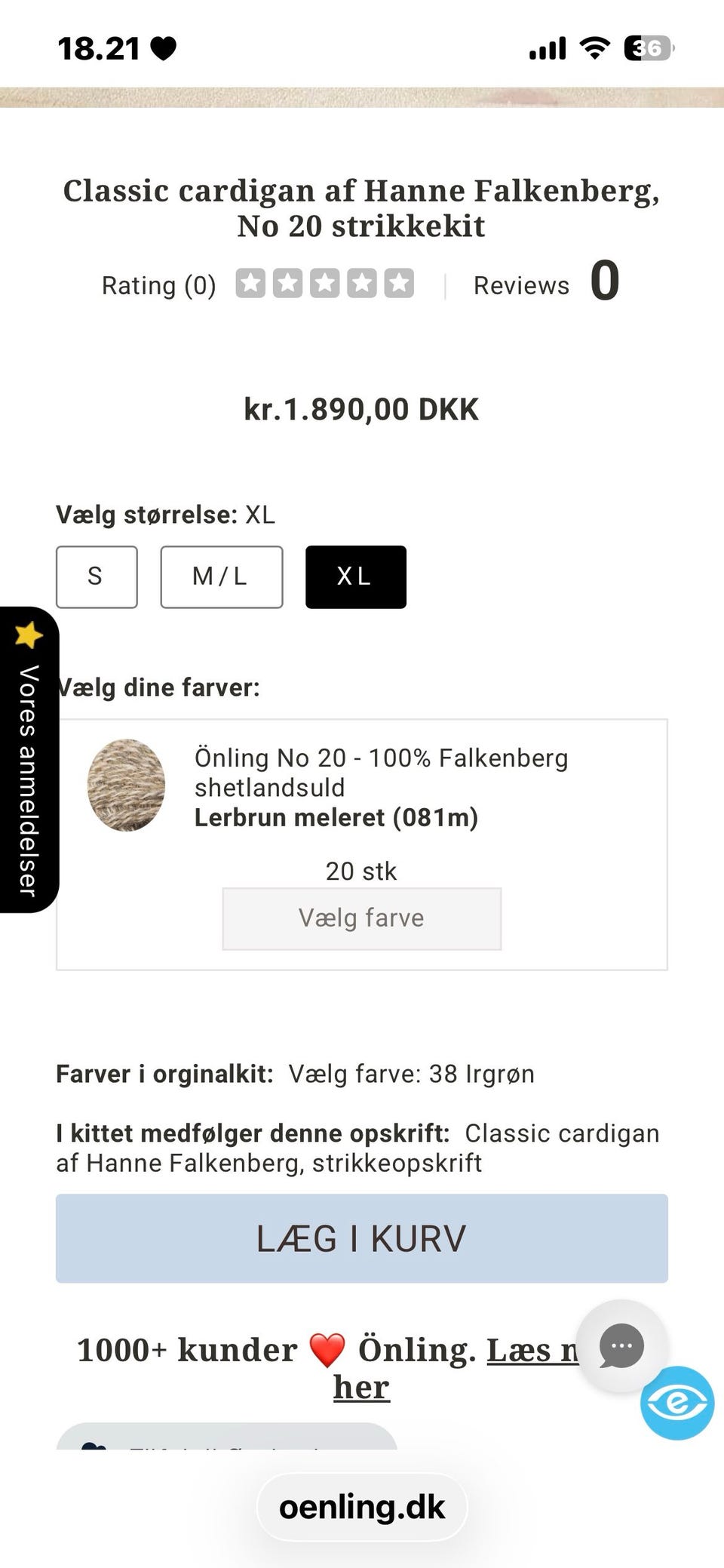The width and height of the screenshot is (724, 1568).
Task: Select size S
Action: [x=97, y=576]
